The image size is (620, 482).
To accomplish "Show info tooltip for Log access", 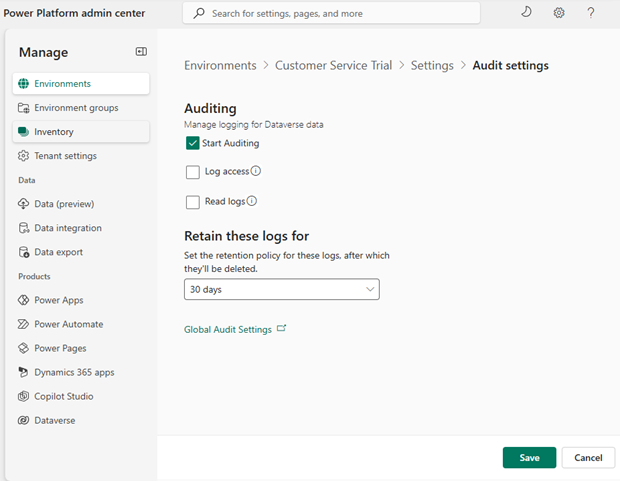I will tap(256, 171).
